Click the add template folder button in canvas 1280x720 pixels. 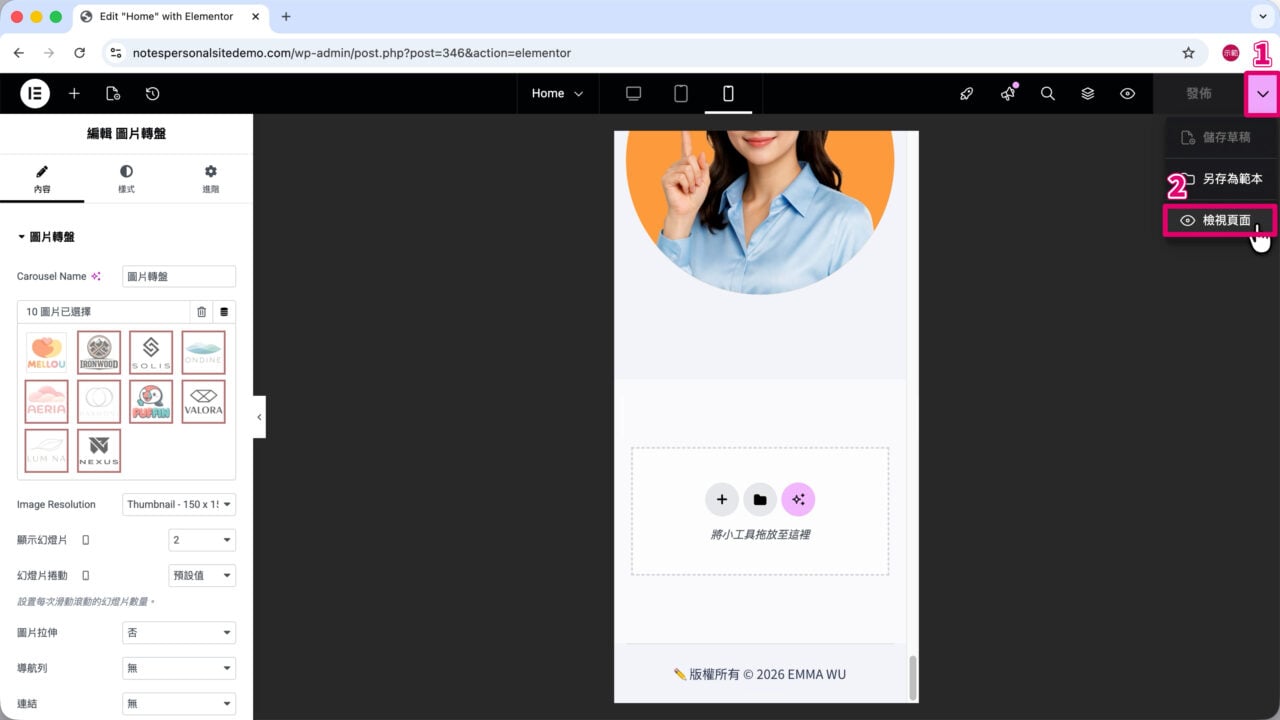(x=760, y=499)
